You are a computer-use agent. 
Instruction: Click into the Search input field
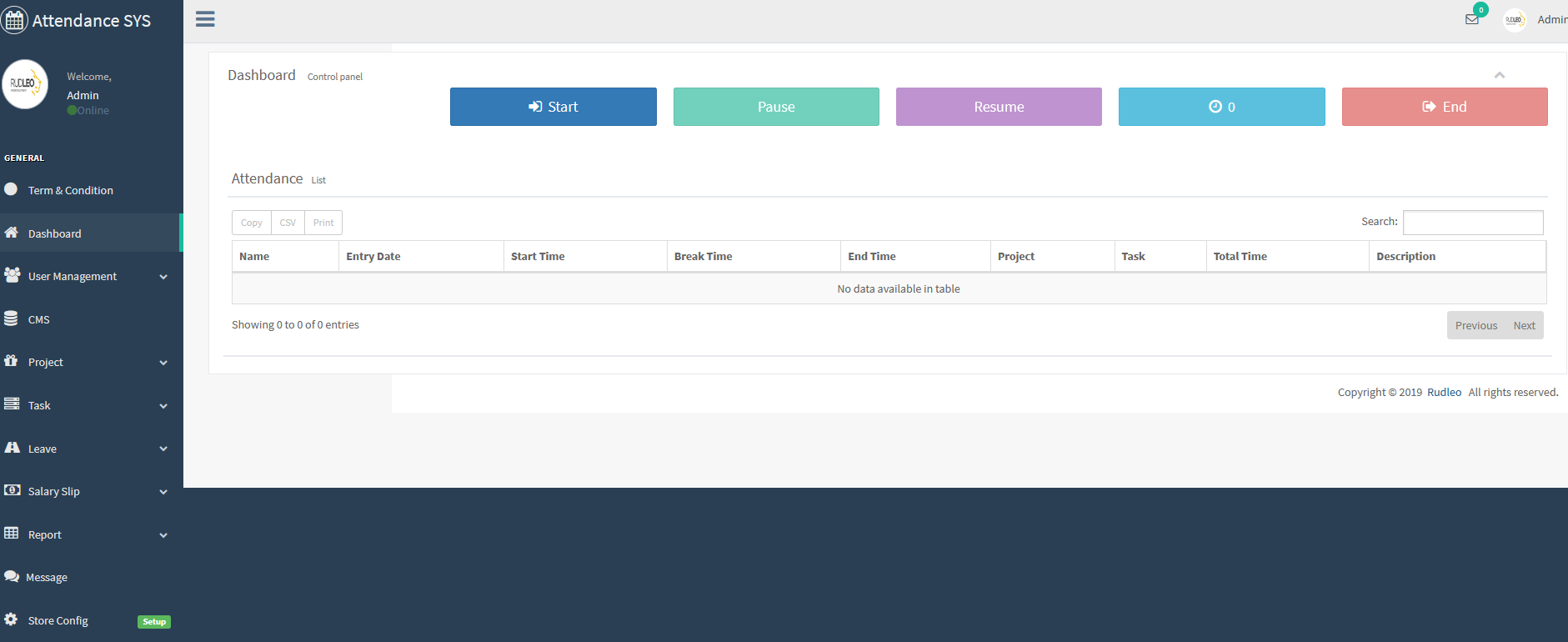(x=1472, y=222)
